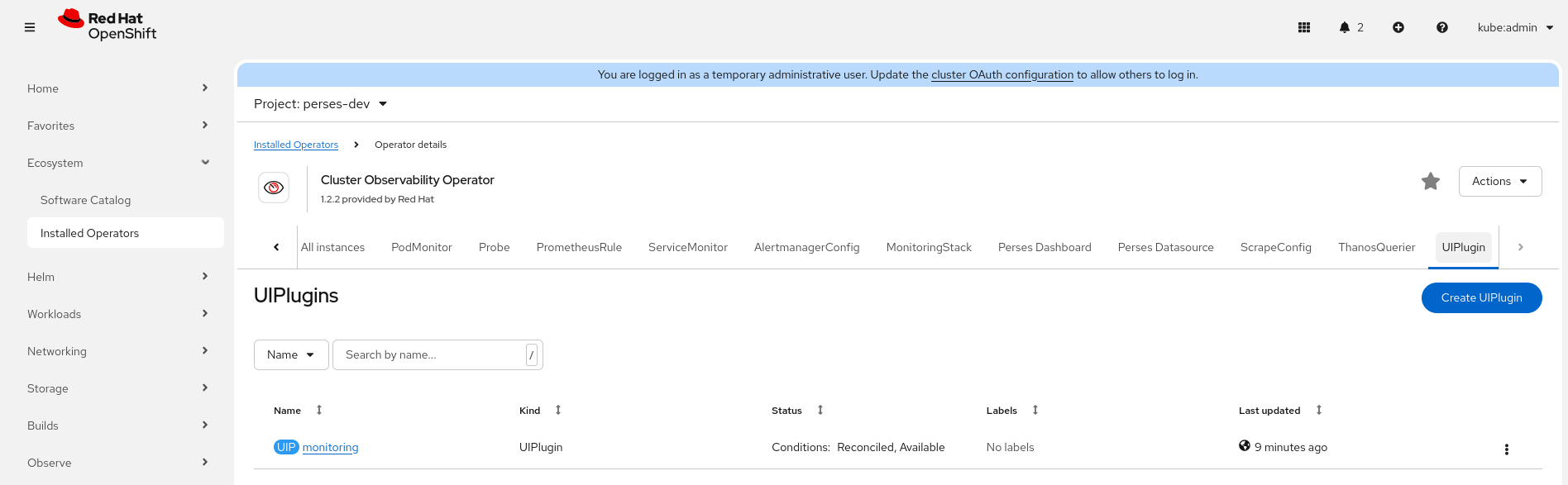Open the notifications bell
The width and height of the screenshot is (1568, 485).
[1345, 27]
